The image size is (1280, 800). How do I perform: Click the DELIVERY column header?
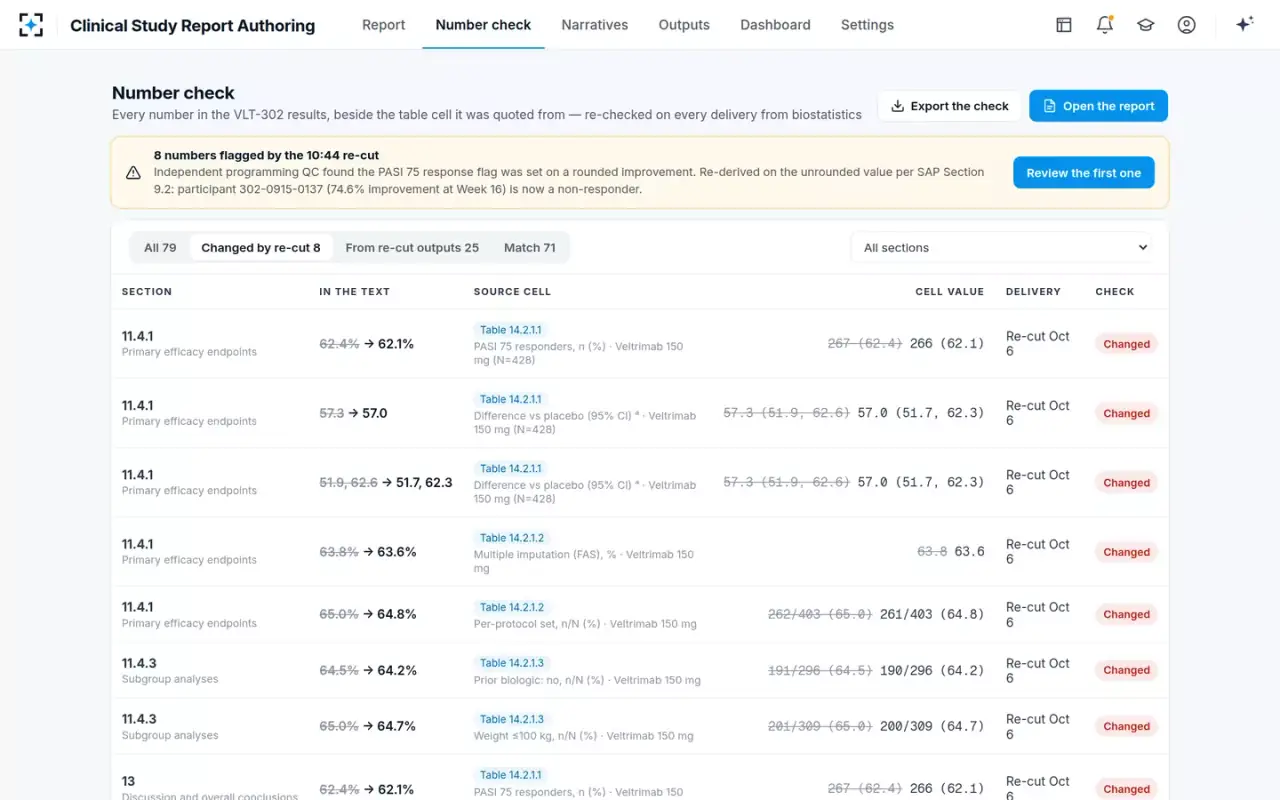click(x=1033, y=292)
